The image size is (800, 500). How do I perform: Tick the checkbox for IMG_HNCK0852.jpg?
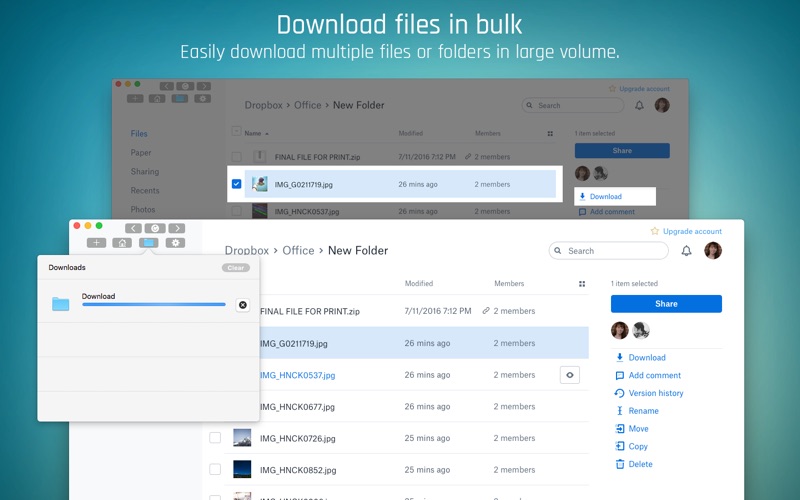click(215, 469)
